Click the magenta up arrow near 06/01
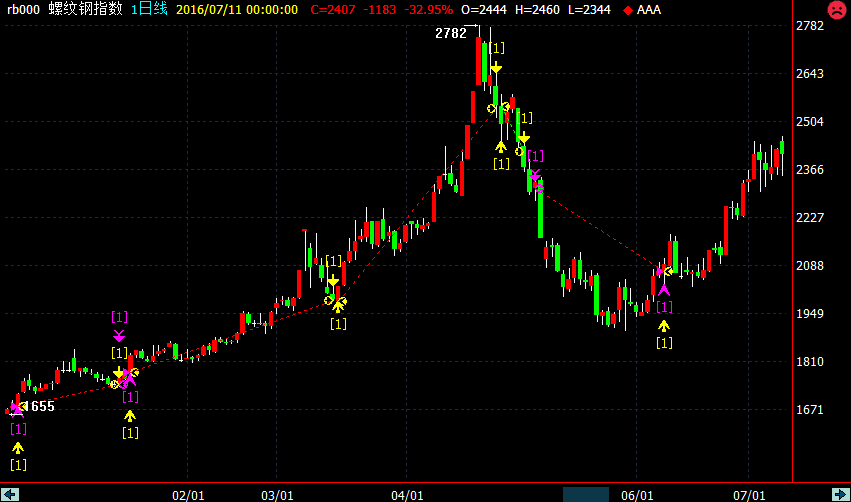This screenshot has width=851, height=502. click(663, 290)
